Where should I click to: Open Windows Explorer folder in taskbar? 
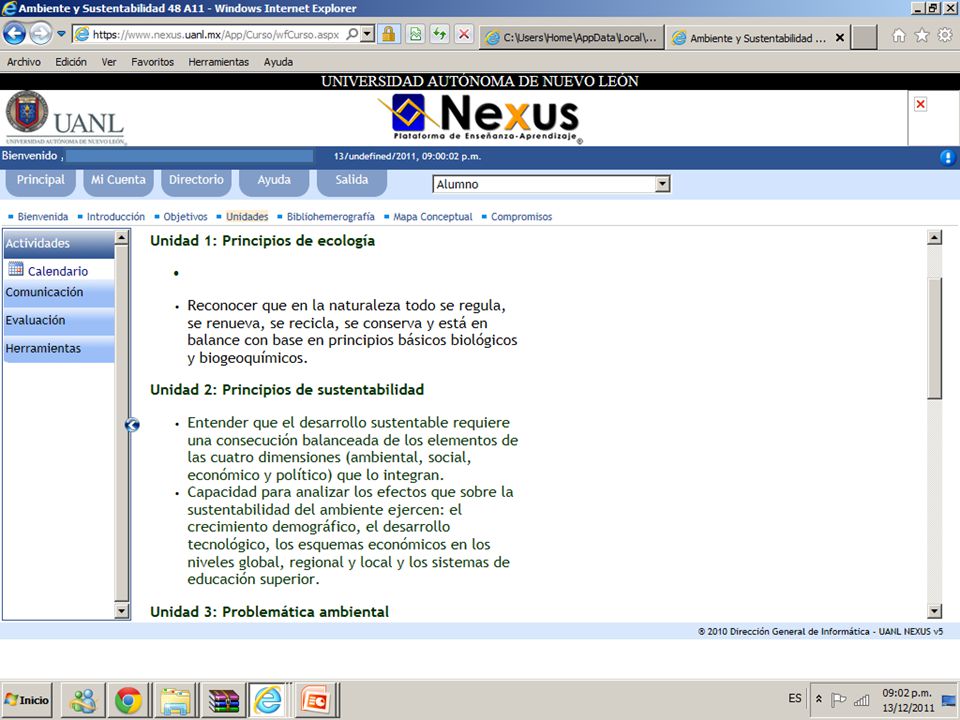(x=175, y=700)
